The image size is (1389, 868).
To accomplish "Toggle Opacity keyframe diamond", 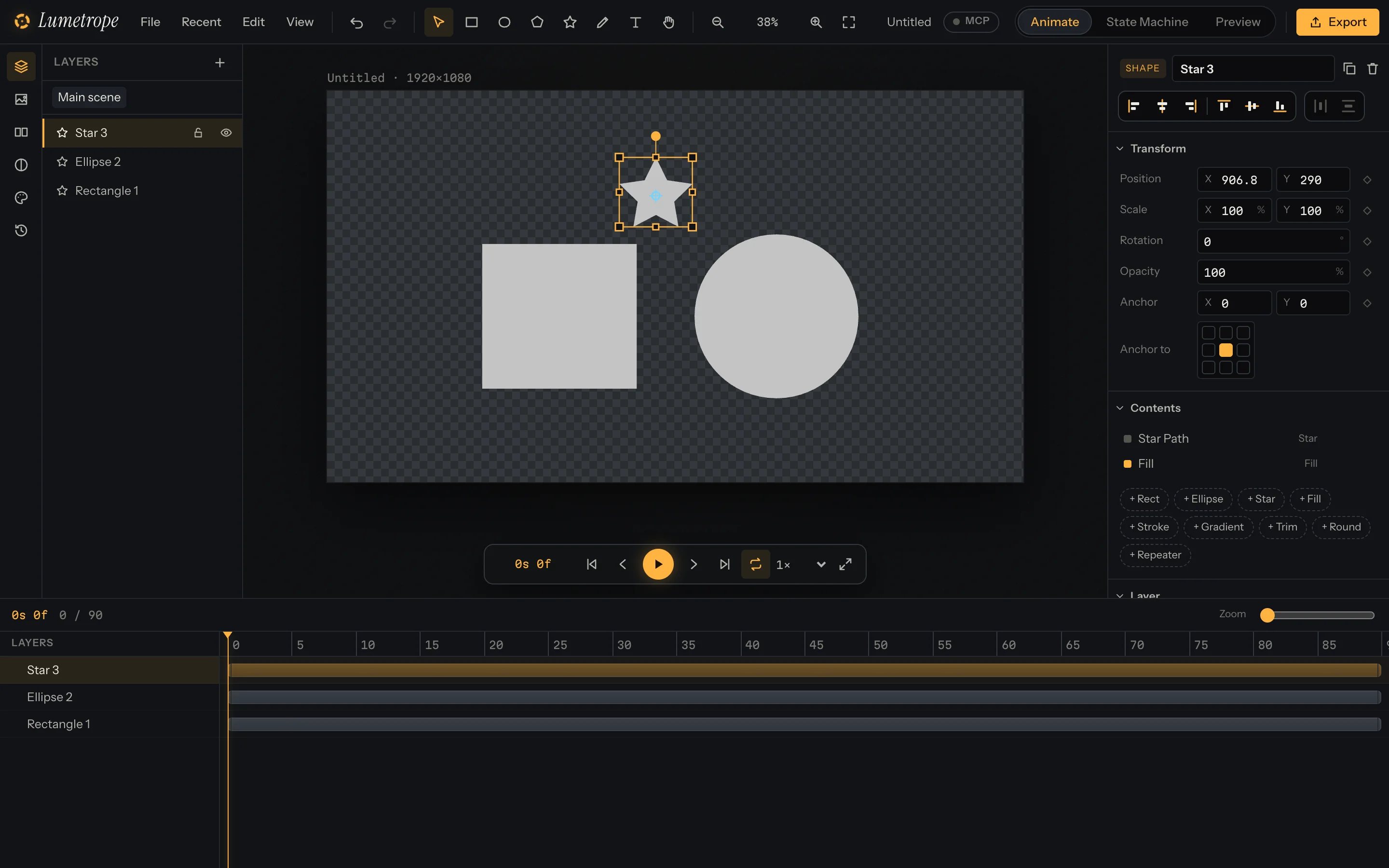I will pos(1367,272).
